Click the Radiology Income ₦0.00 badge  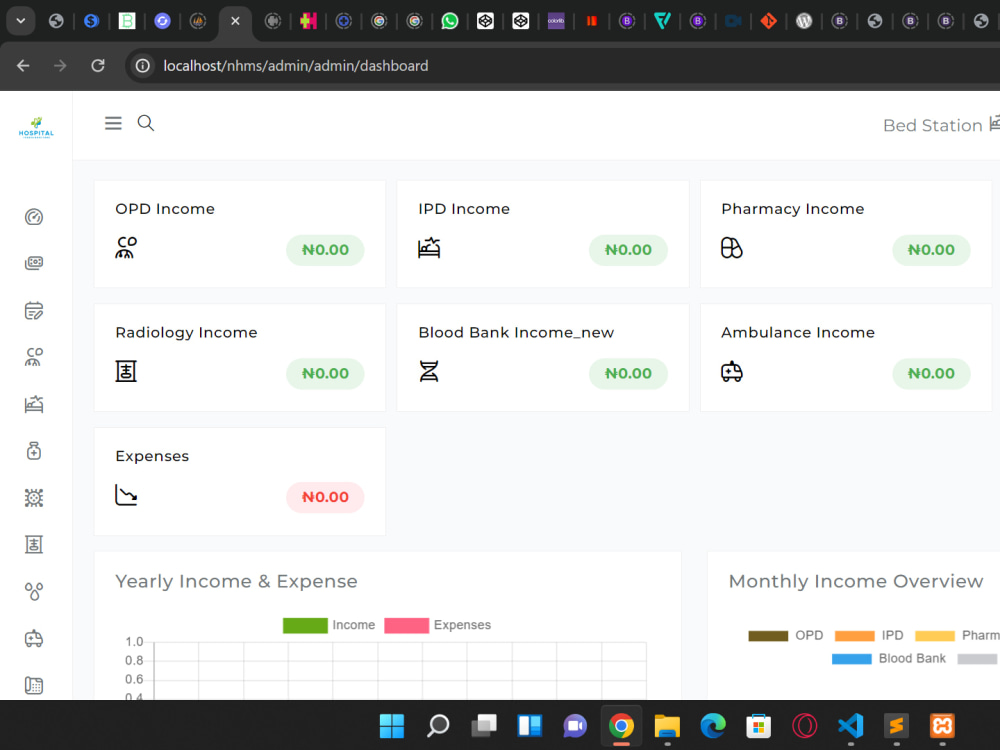(325, 374)
